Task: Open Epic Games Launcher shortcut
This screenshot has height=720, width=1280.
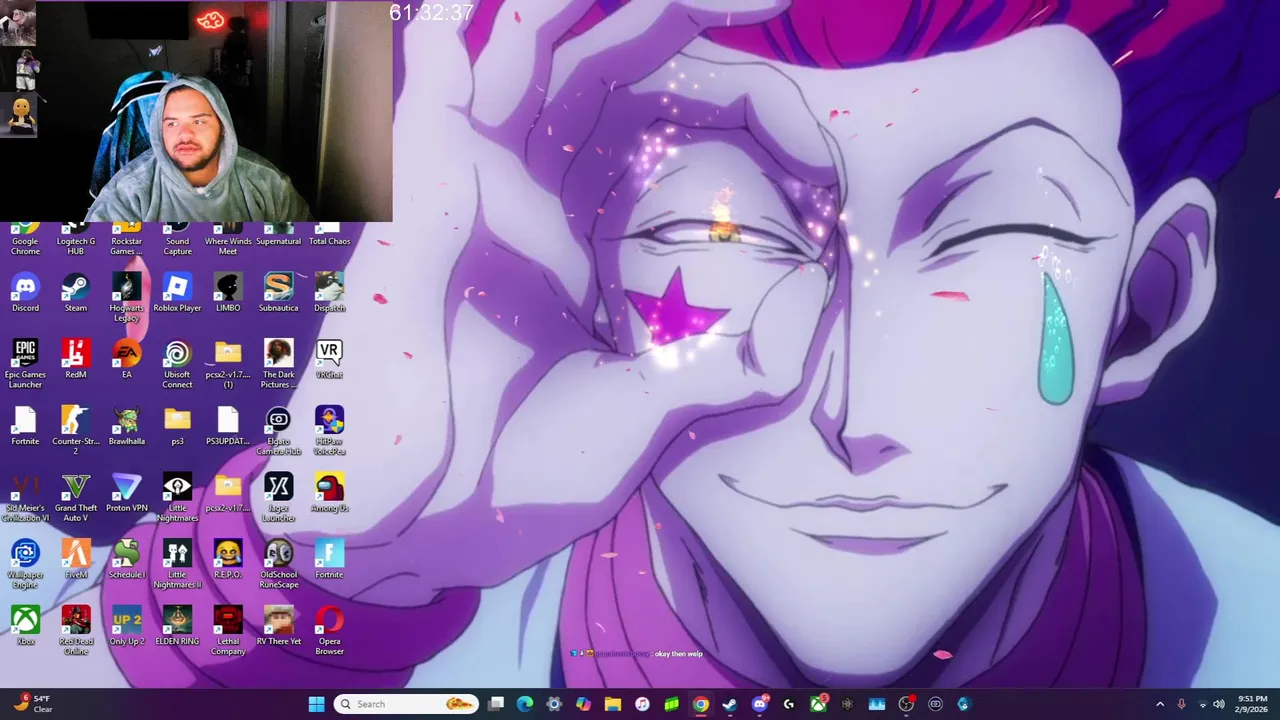Action: pos(25,364)
